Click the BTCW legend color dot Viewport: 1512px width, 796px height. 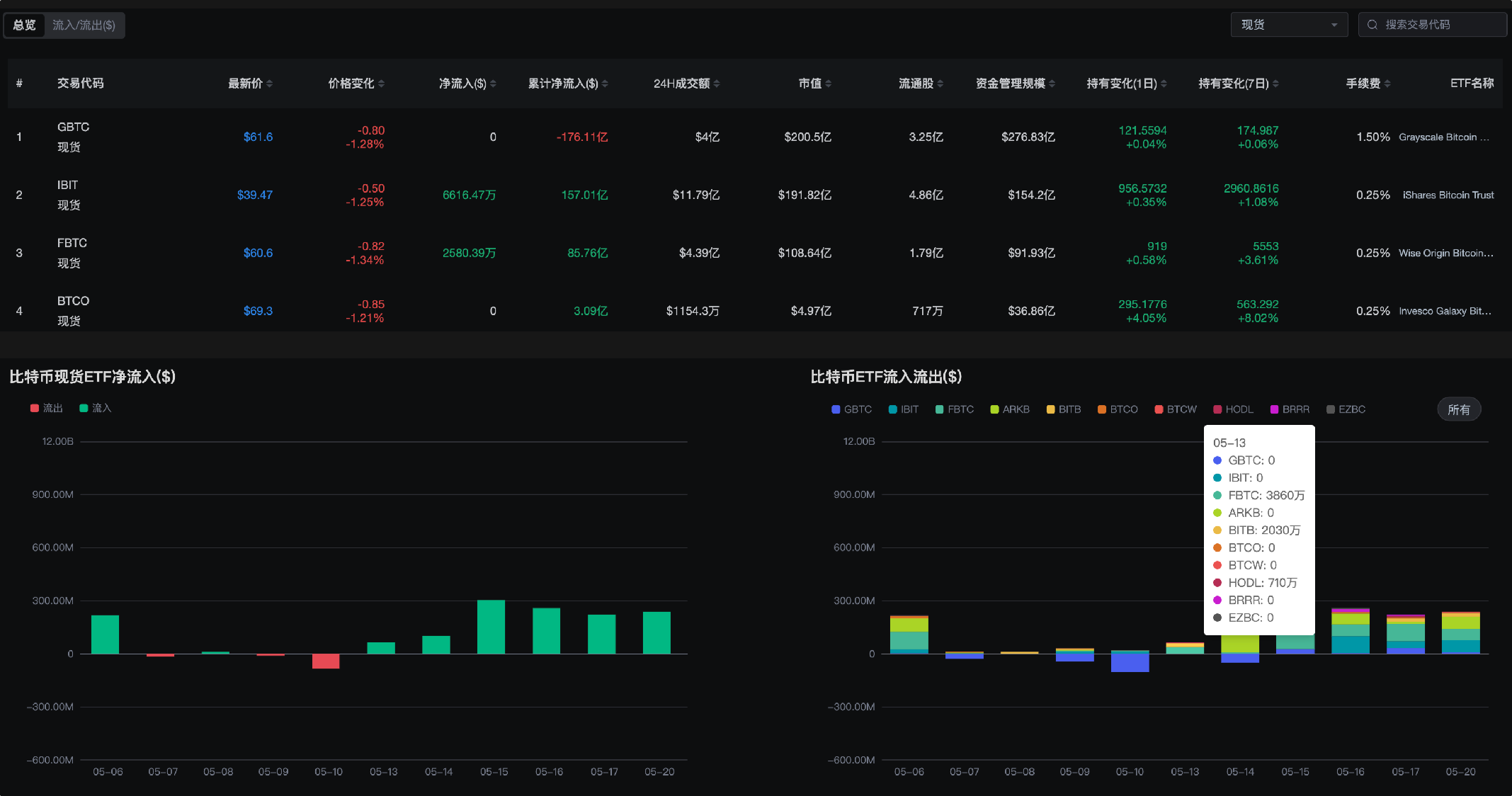(x=1157, y=409)
